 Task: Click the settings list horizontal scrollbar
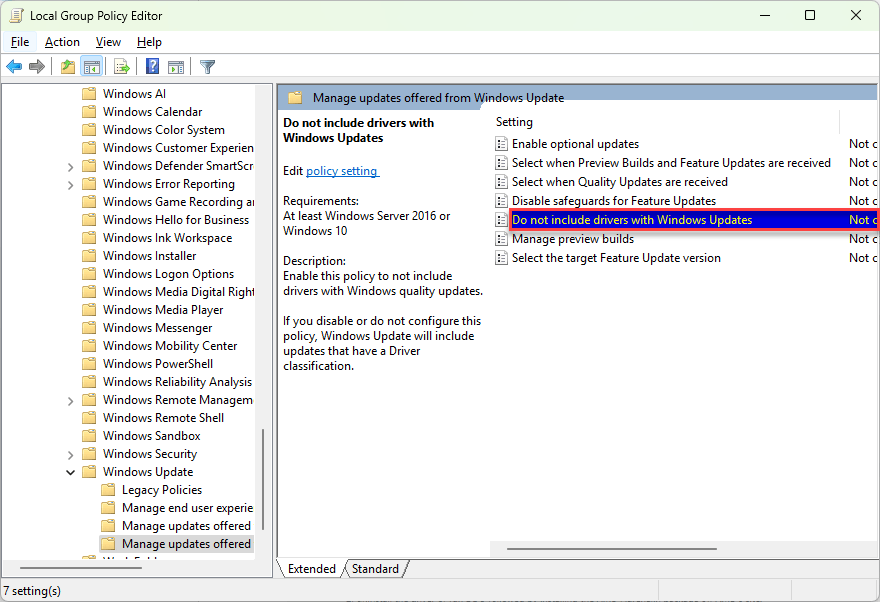[x=612, y=549]
